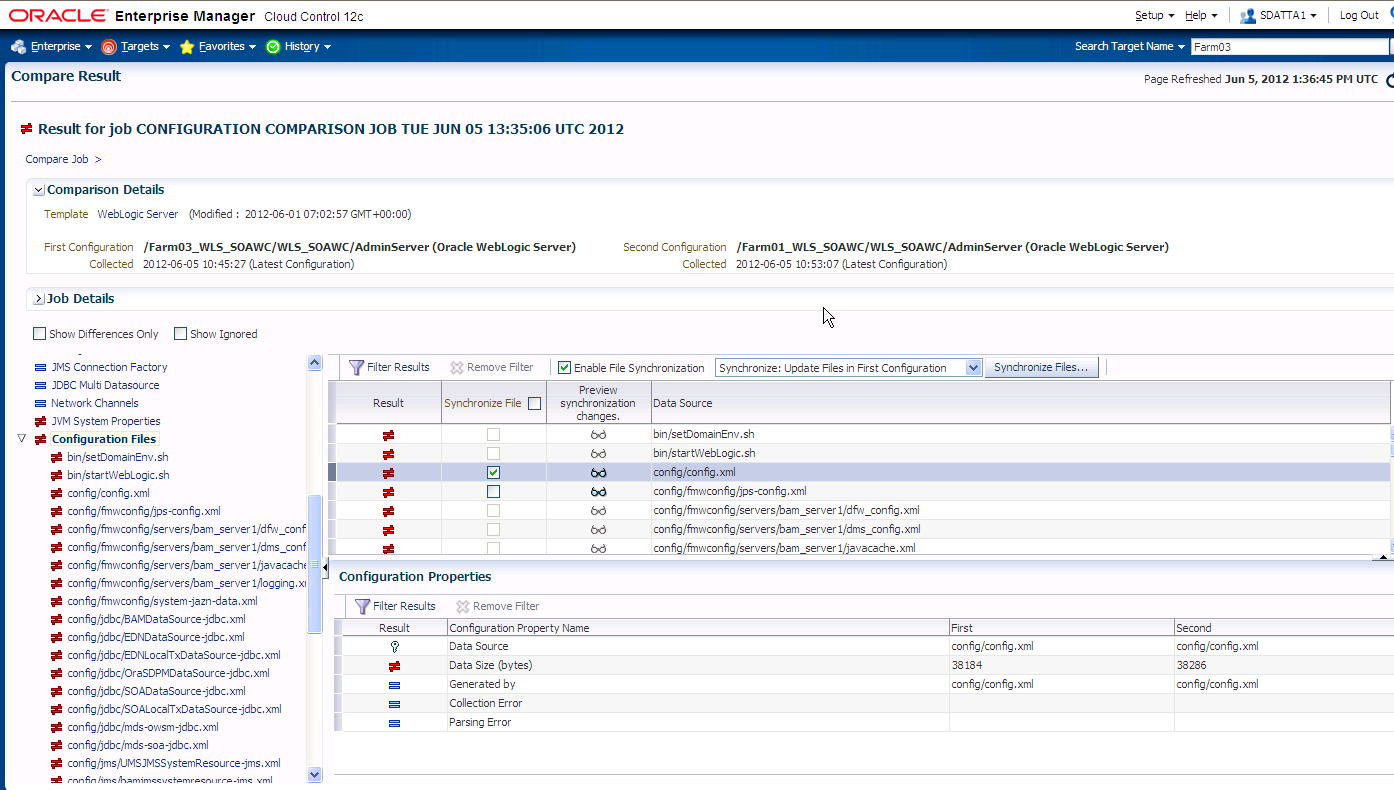Click the equal icon in Collection Error row
This screenshot has width=1394, height=790.
point(394,704)
